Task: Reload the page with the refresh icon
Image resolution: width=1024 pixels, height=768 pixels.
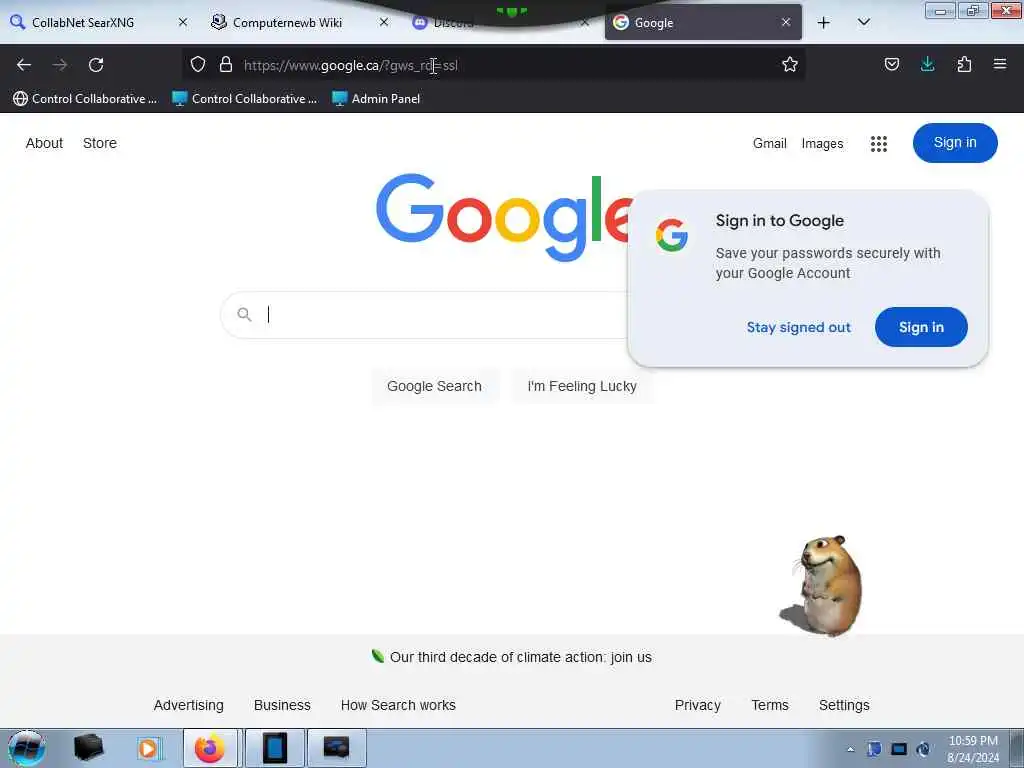Action: (x=96, y=65)
